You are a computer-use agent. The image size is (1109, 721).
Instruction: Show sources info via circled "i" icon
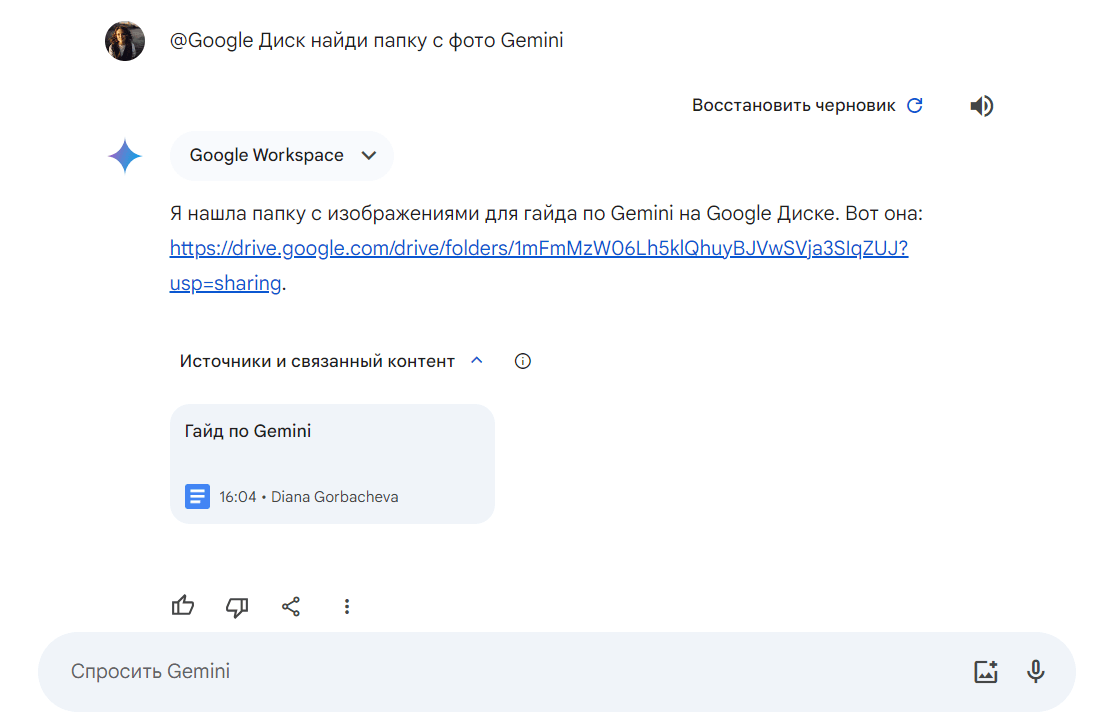click(522, 361)
